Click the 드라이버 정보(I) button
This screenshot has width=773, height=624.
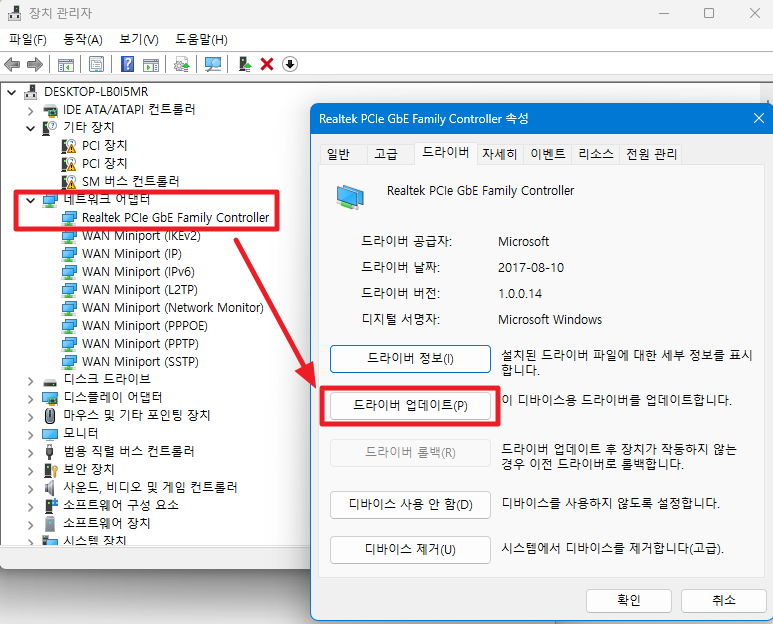[x=410, y=359]
